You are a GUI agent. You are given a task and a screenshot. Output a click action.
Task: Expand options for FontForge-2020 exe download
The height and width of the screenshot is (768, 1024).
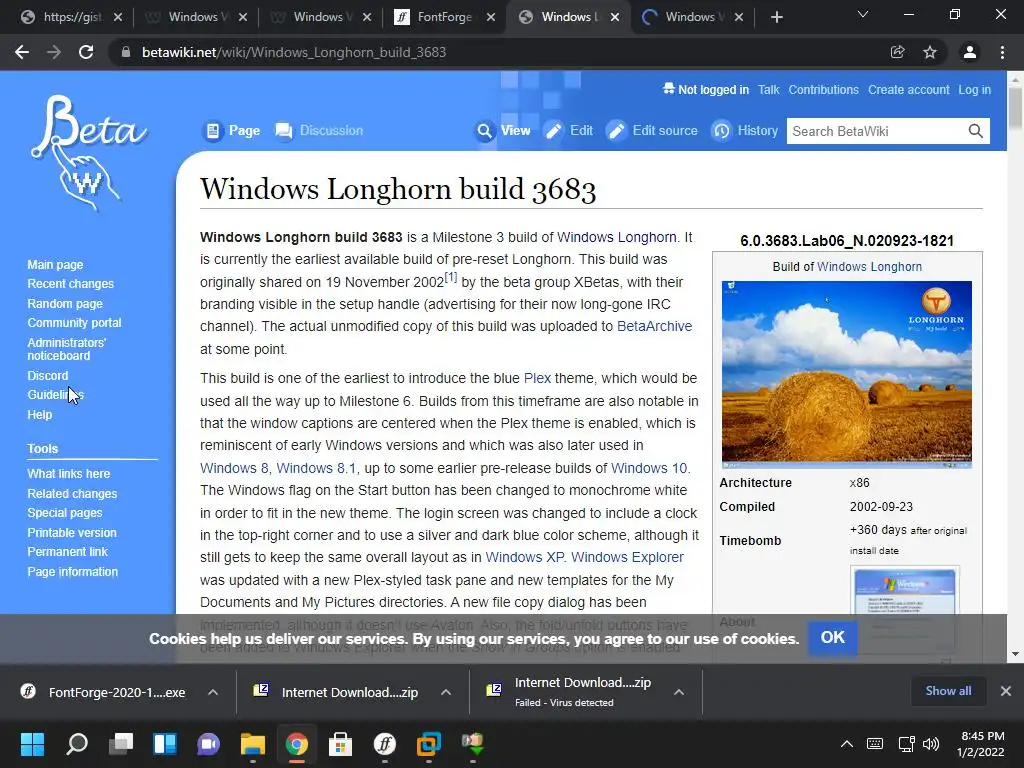(x=213, y=692)
